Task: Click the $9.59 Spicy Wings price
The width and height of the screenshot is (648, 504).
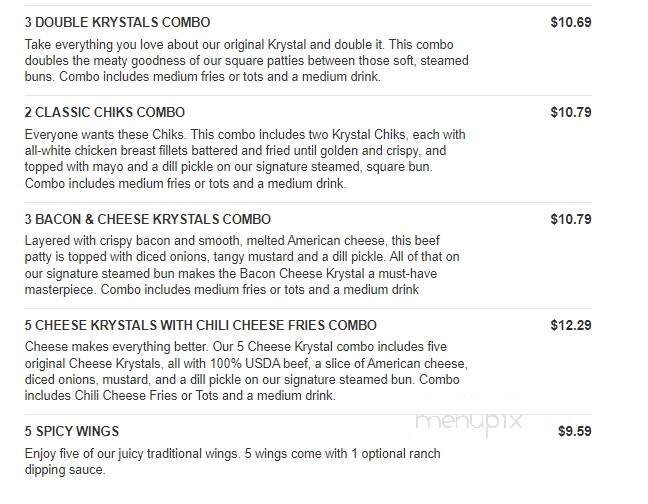Action: pyautogui.click(x=574, y=432)
